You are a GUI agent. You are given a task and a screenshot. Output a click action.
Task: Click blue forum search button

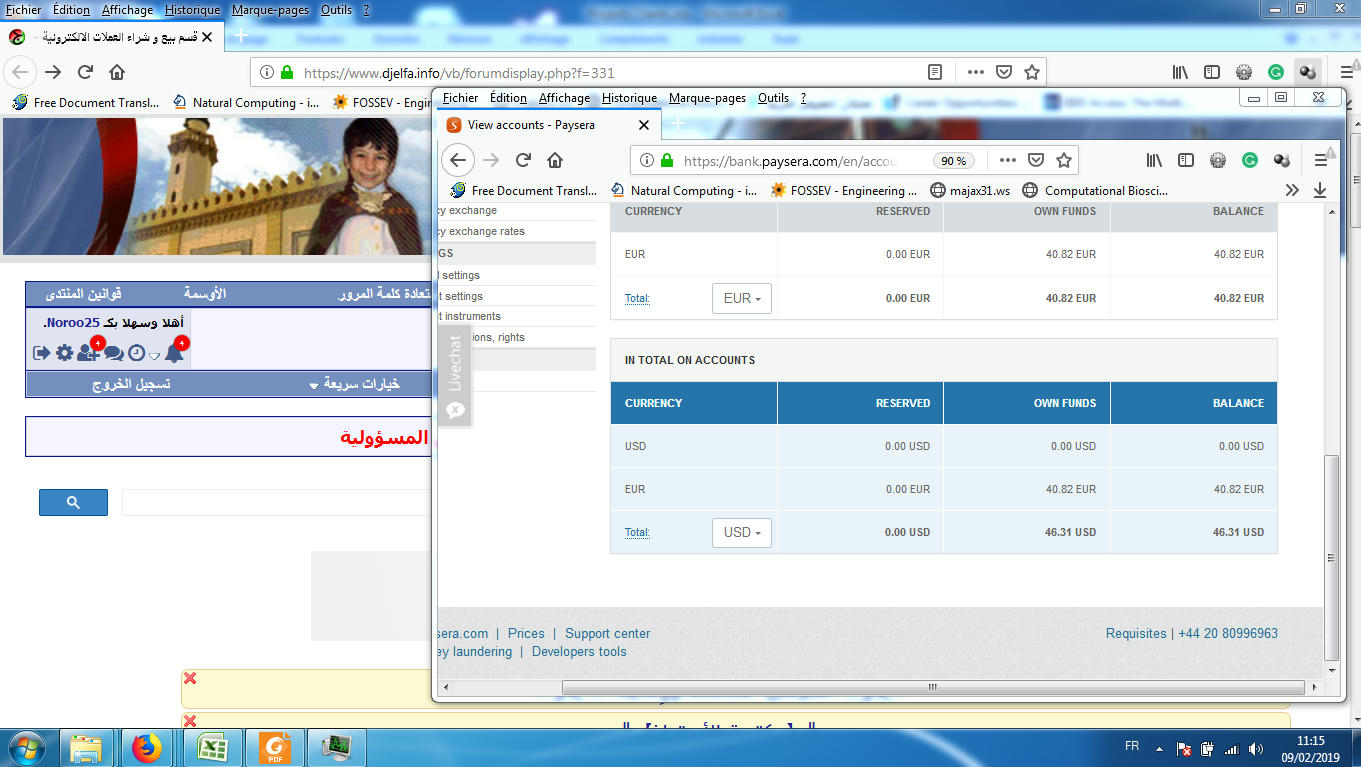coord(73,502)
